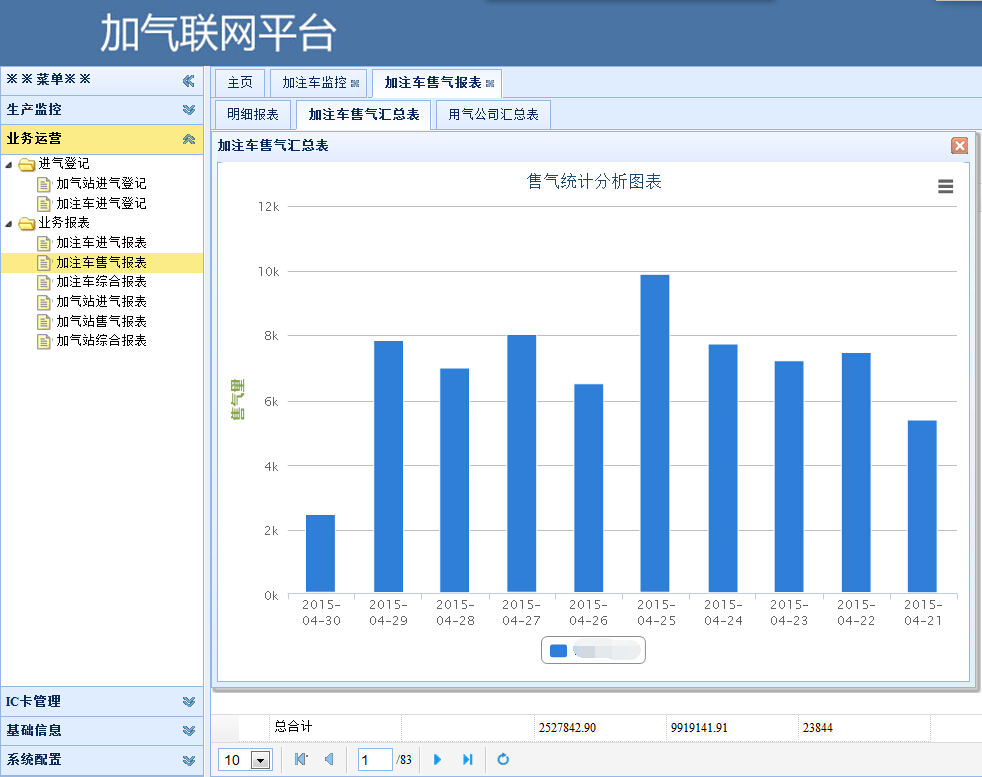Refresh the table data
The height and width of the screenshot is (777, 982).
coord(503,760)
